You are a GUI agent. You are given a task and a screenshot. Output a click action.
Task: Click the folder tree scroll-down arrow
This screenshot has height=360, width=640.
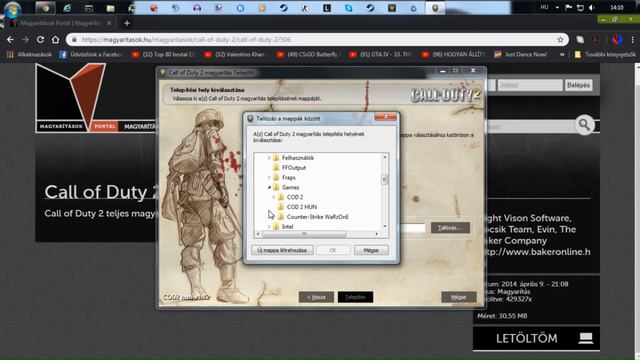pyautogui.click(x=384, y=226)
